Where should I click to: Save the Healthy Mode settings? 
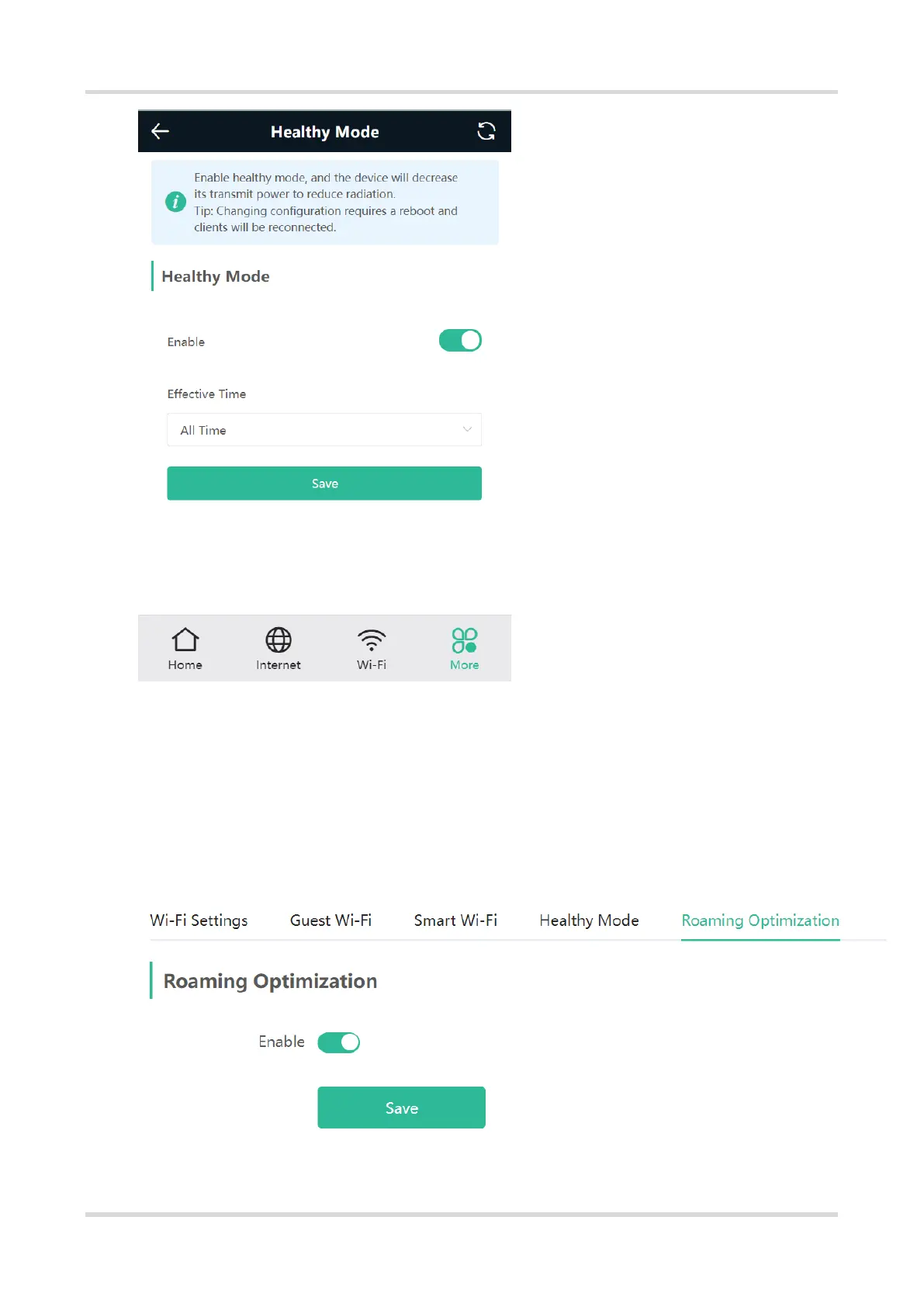[x=324, y=484]
